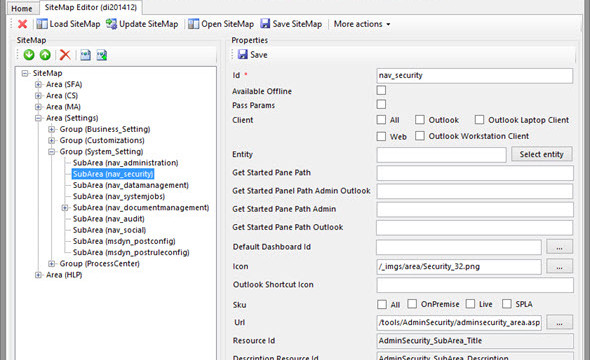Click Outlook Shortcut Icon field
The width and height of the screenshot is (590, 360).
[x=475, y=285]
